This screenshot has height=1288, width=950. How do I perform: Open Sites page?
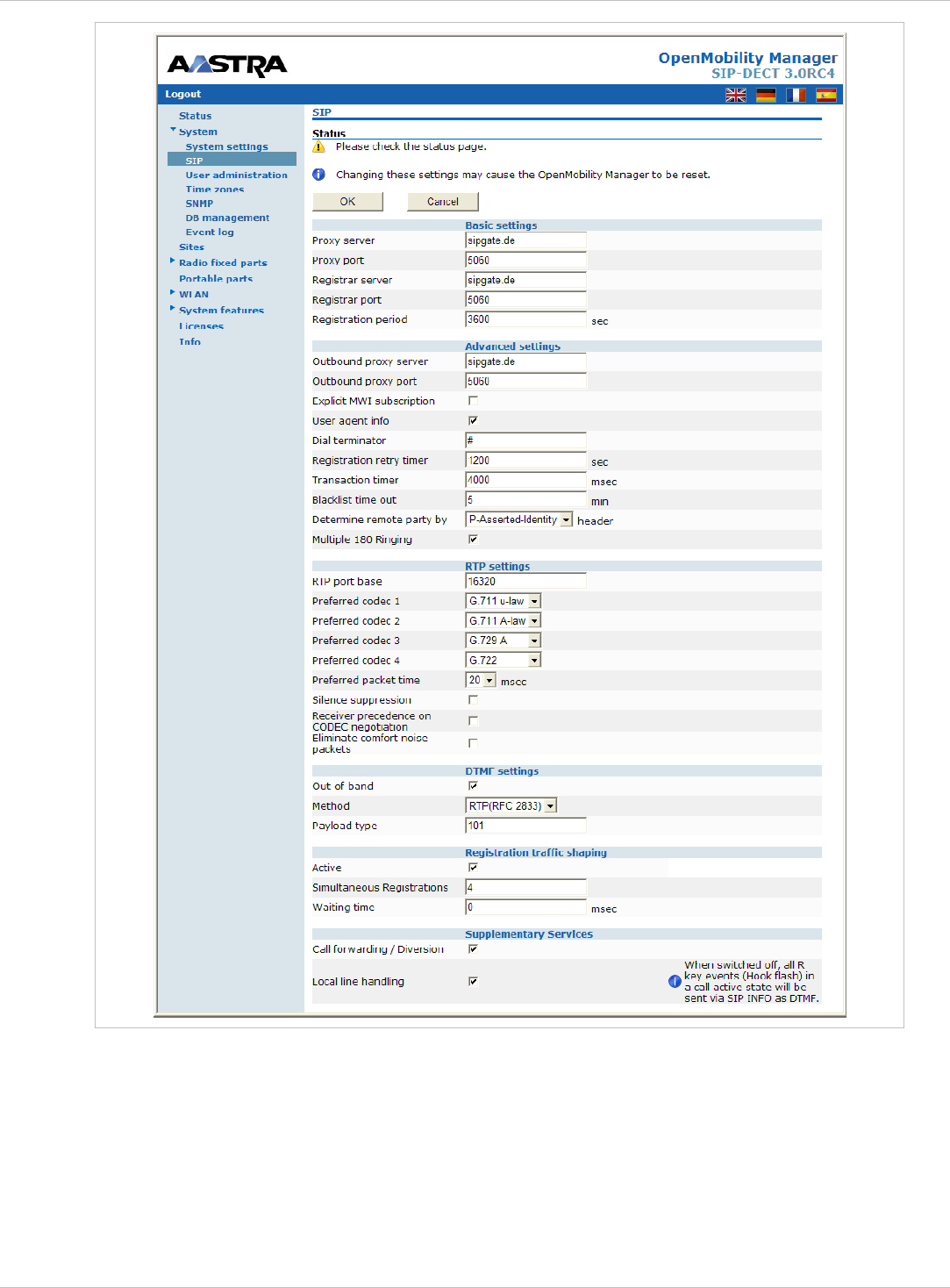pos(191,247)
